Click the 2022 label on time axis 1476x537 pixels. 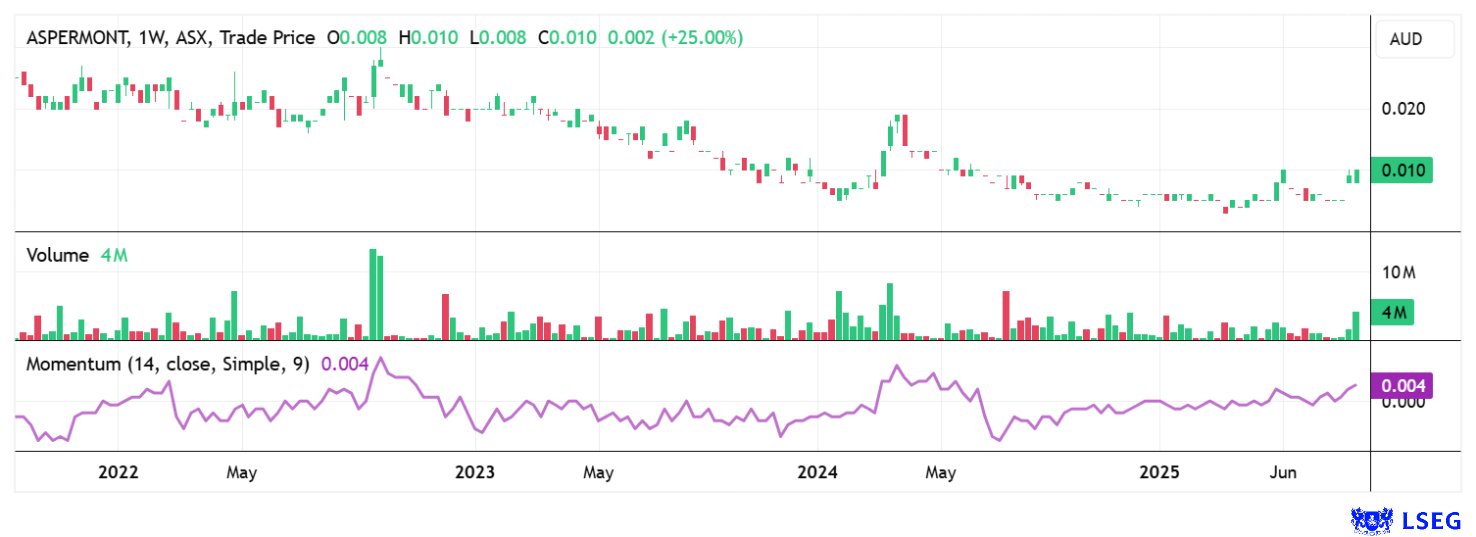pyautogui.click(x=117, y=472)
